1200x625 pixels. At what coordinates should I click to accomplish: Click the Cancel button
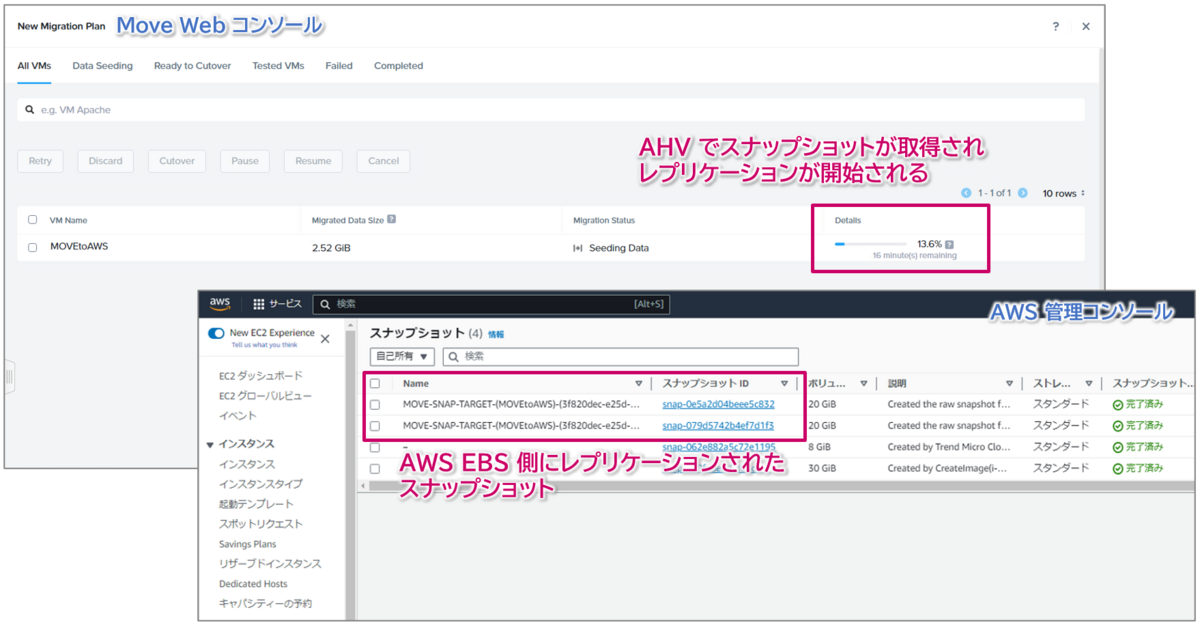click(x=383, y=161)
